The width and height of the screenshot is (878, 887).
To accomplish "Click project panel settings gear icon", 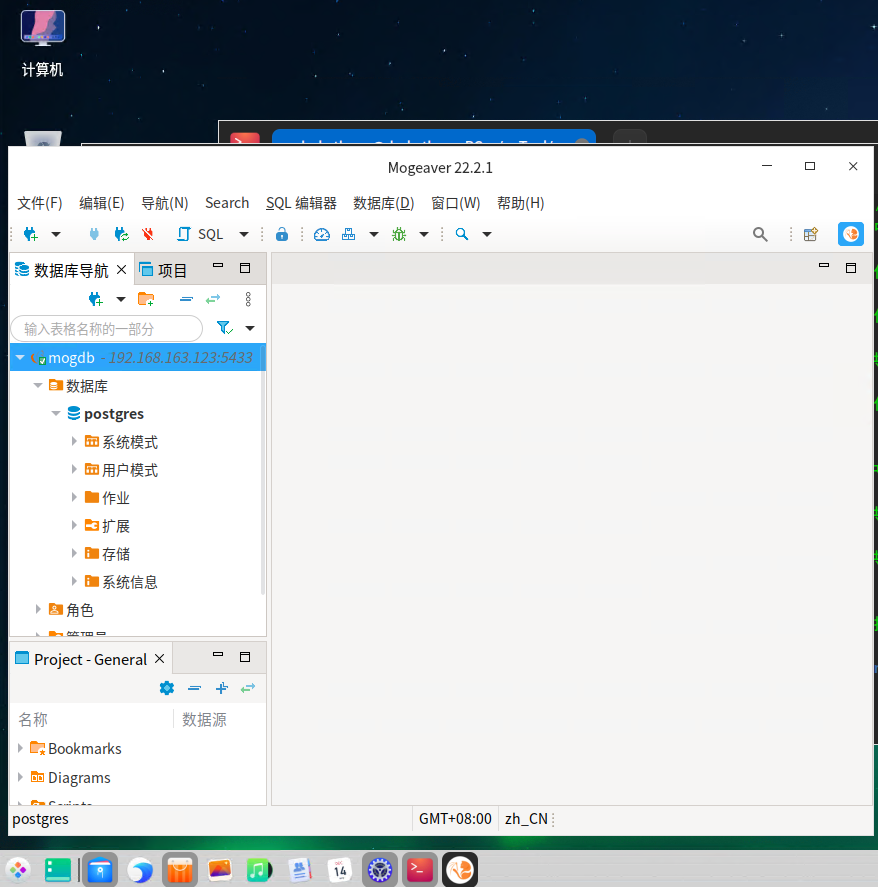I will [167, 688].
